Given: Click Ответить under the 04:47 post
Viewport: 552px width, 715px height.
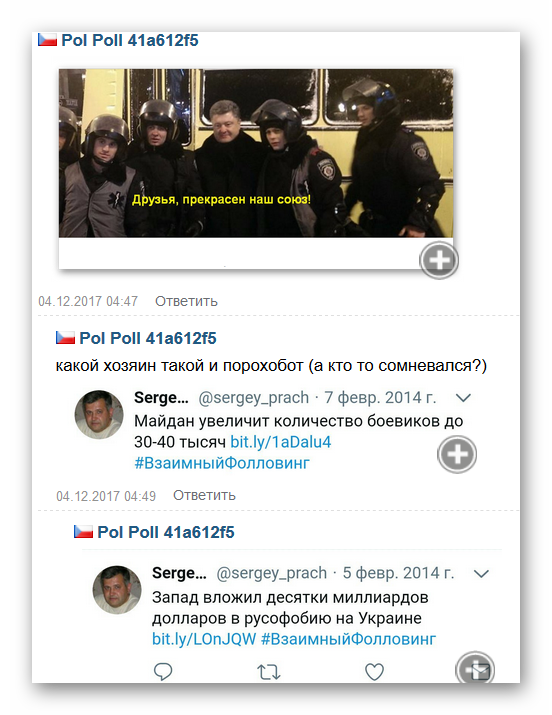Looking at the screenshot, I should pos(186,301).
